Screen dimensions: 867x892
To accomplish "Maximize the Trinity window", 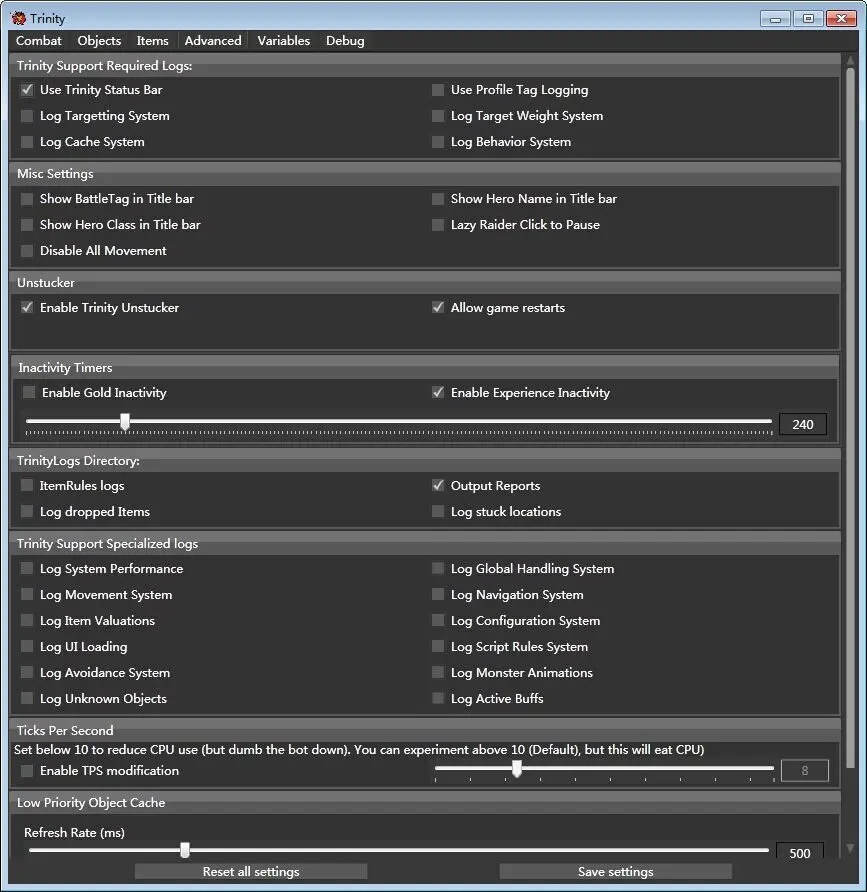I will point(808,19).
